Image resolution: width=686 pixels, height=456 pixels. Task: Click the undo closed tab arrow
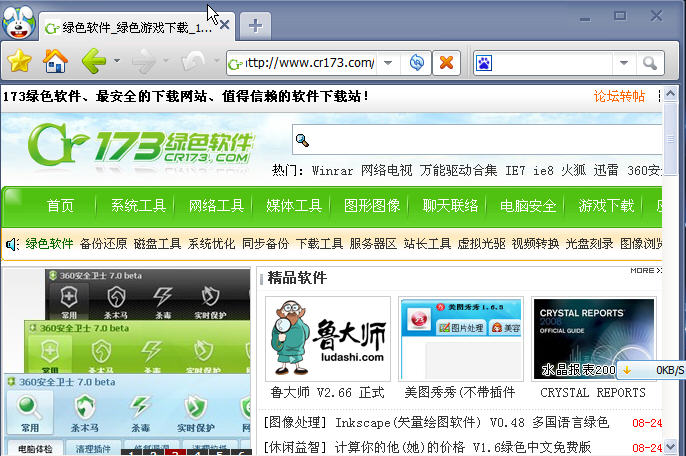193,61
